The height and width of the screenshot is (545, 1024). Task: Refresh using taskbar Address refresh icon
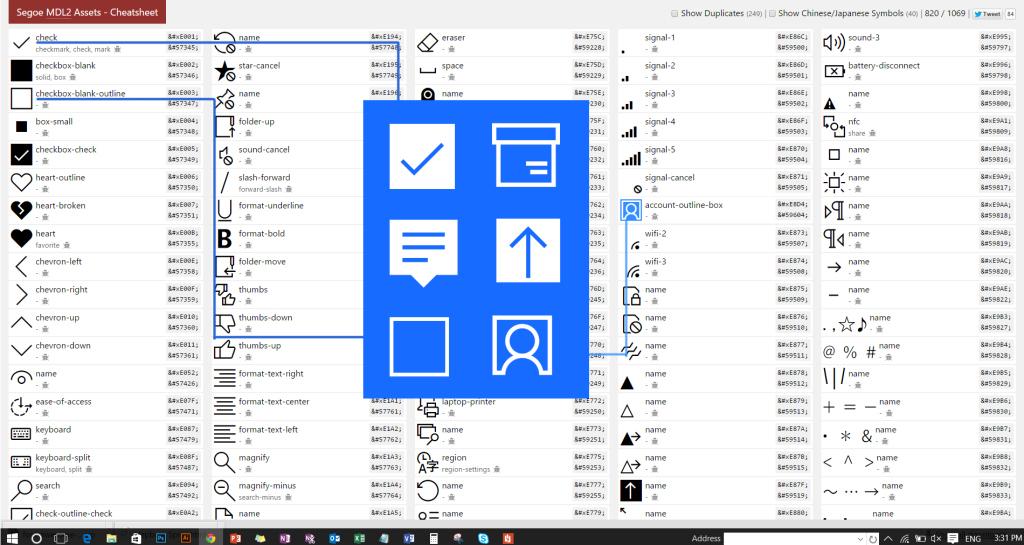(873, 539)
